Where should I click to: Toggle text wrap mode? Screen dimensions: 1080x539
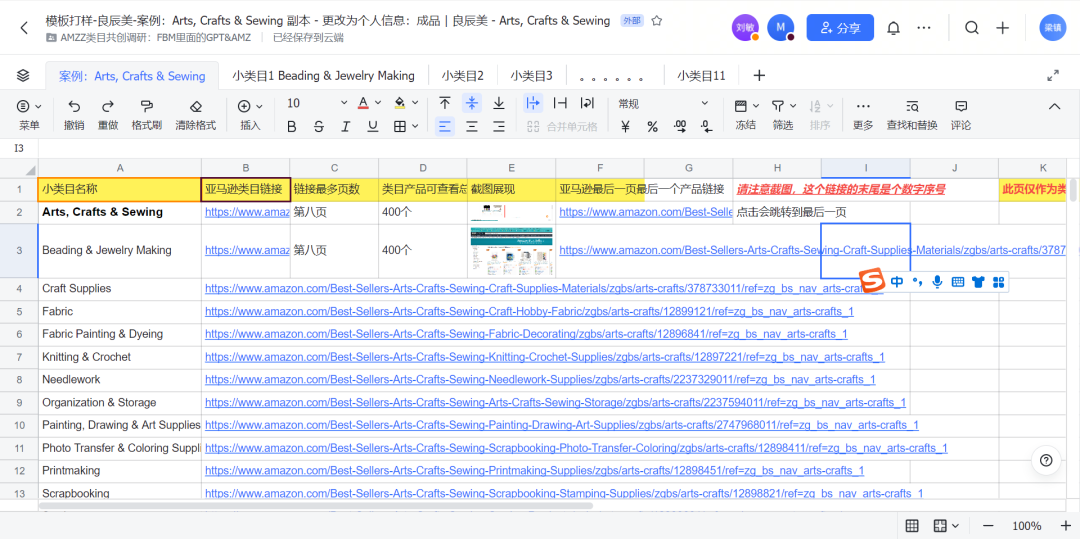pyautogui.click(x=588, y=103)
